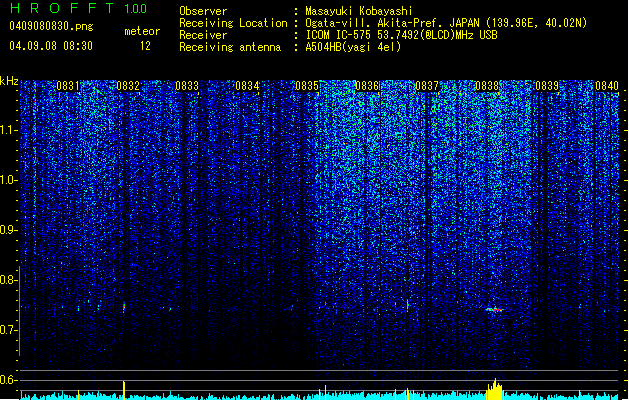This screenshot has height=400, width=629.
Task: Click the 0837 time marker
Action: [x=427, y=85]
